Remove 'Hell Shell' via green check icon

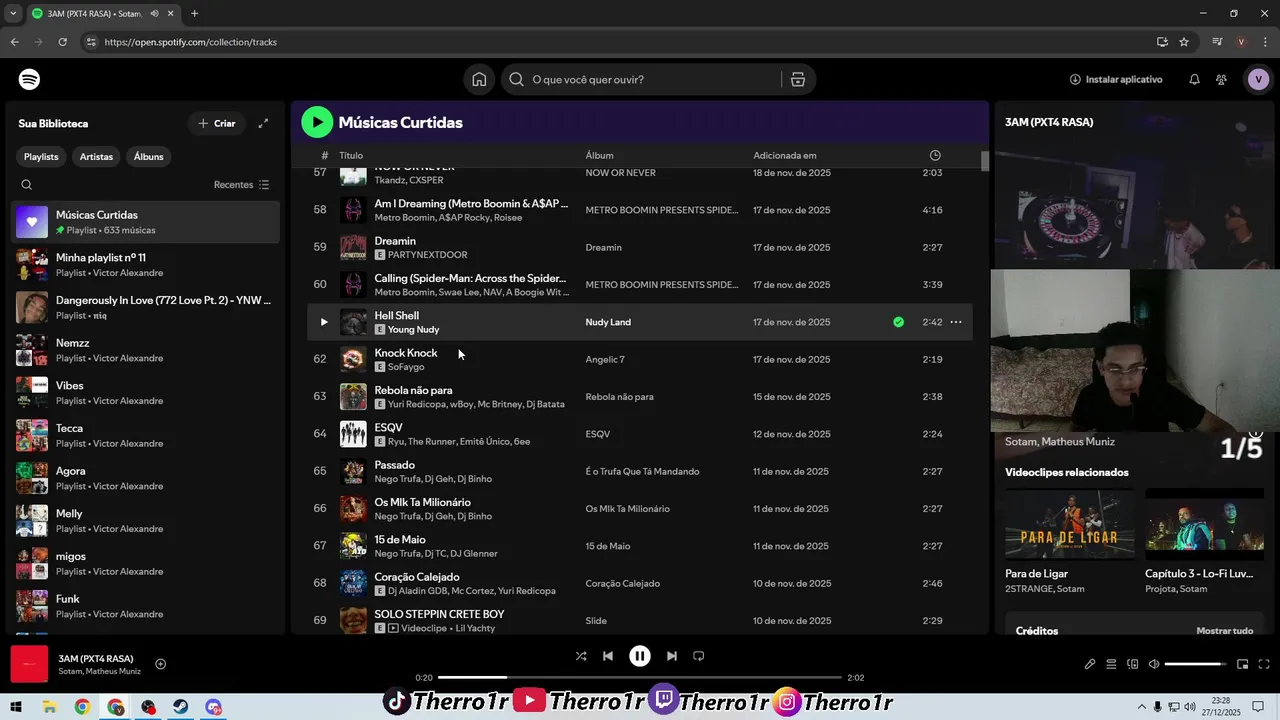(x=898, y=322)
